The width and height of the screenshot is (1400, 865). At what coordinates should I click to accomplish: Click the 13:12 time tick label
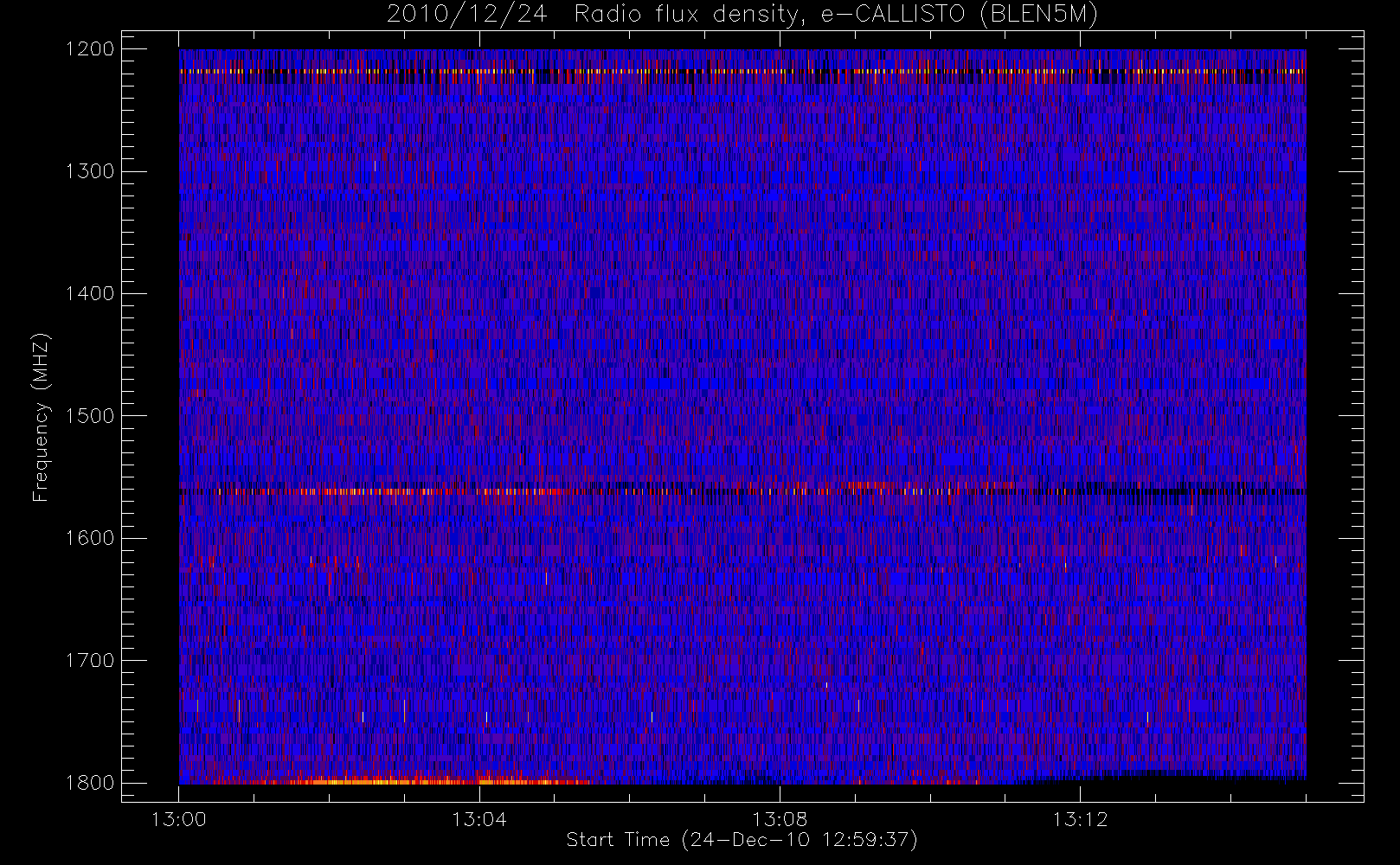[x=1080, y=819]
